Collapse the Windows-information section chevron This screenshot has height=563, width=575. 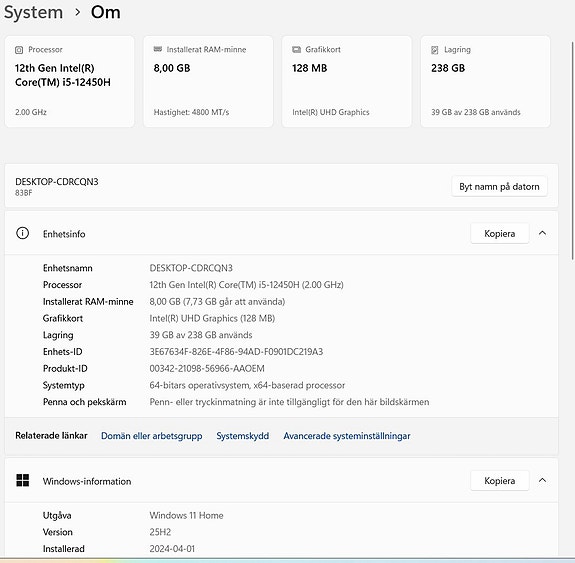[x=542, y=480]
